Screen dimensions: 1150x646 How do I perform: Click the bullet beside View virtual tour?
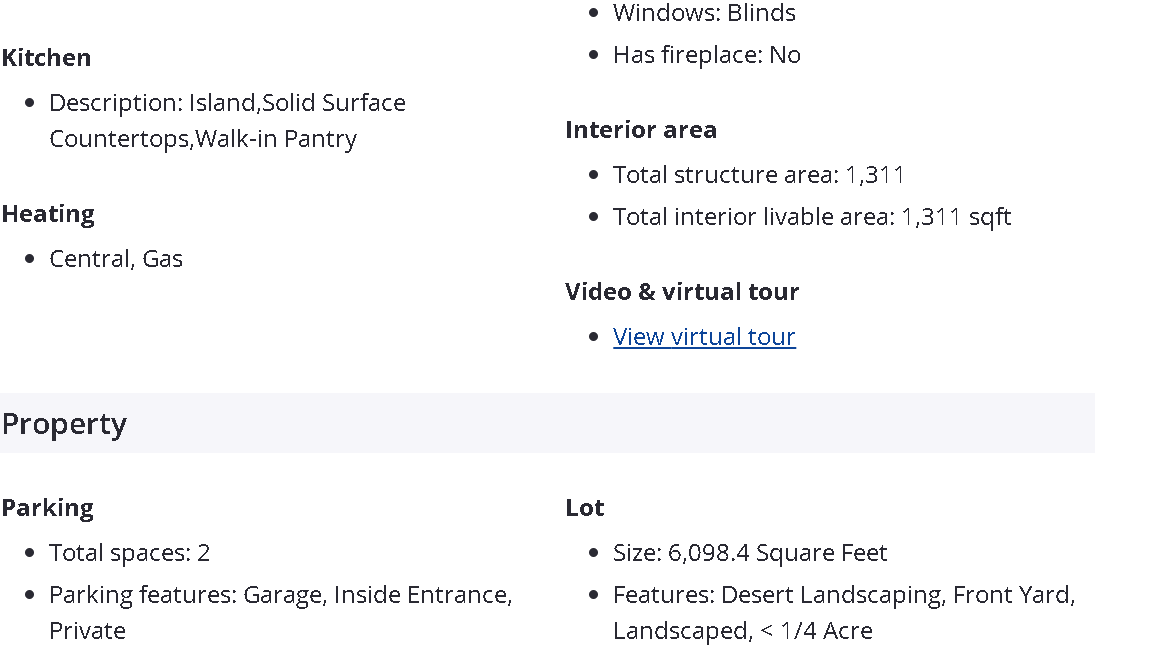(x=594, y=337)
